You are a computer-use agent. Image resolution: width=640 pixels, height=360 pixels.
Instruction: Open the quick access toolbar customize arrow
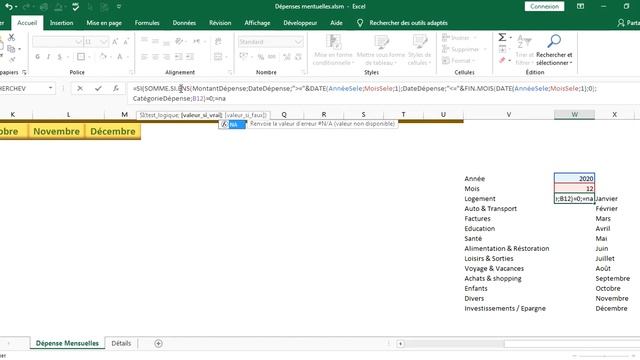click(x=119, y=7)
